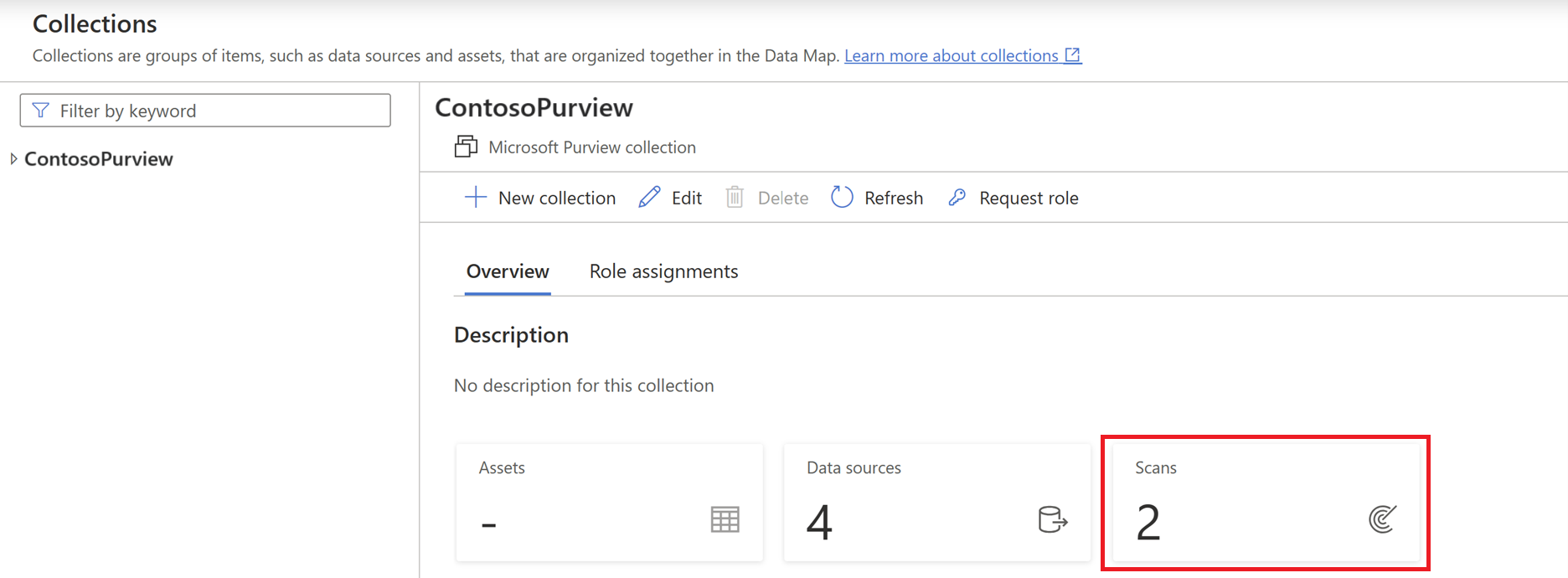This screenshot has height=578, width=1568.
Task: Expand the ContosoPurview tree node
Action: coord(13,159)
